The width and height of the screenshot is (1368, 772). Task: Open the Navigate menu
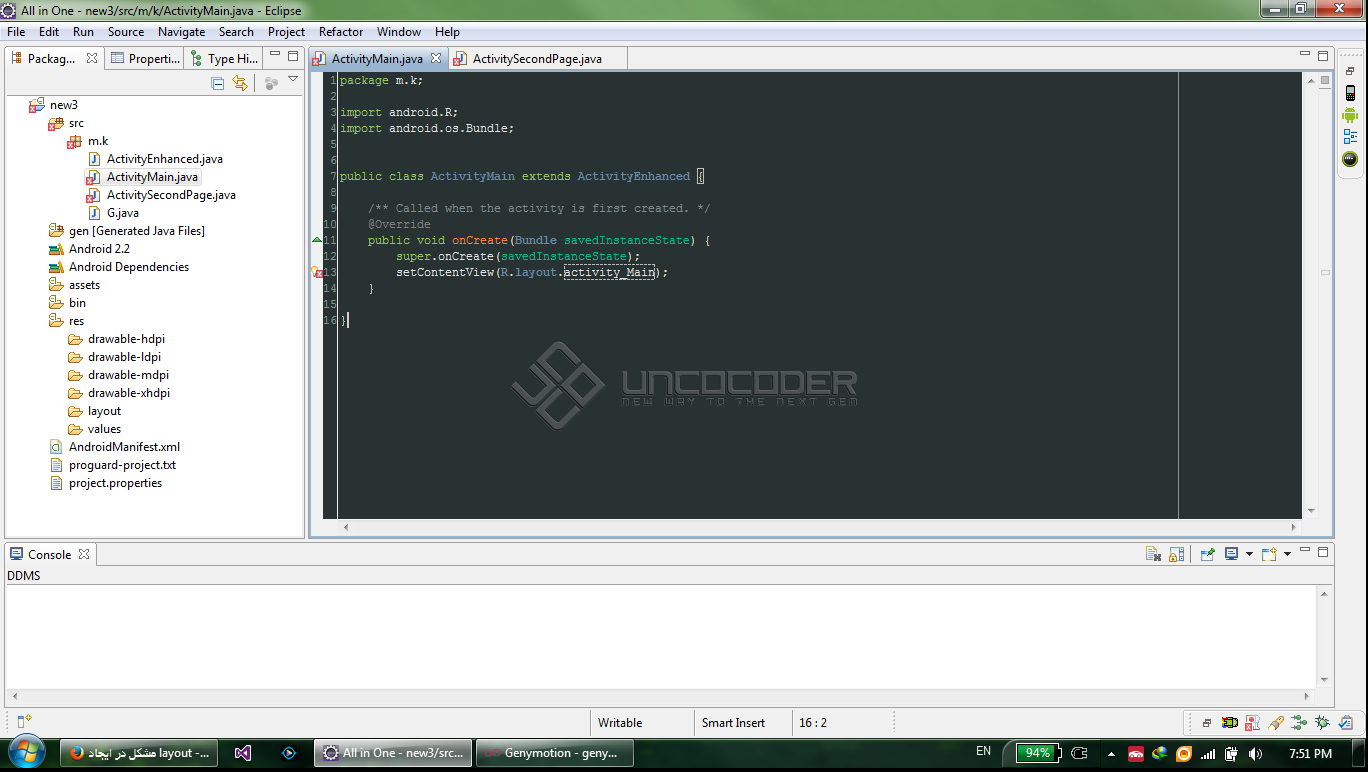coord(181,32)
